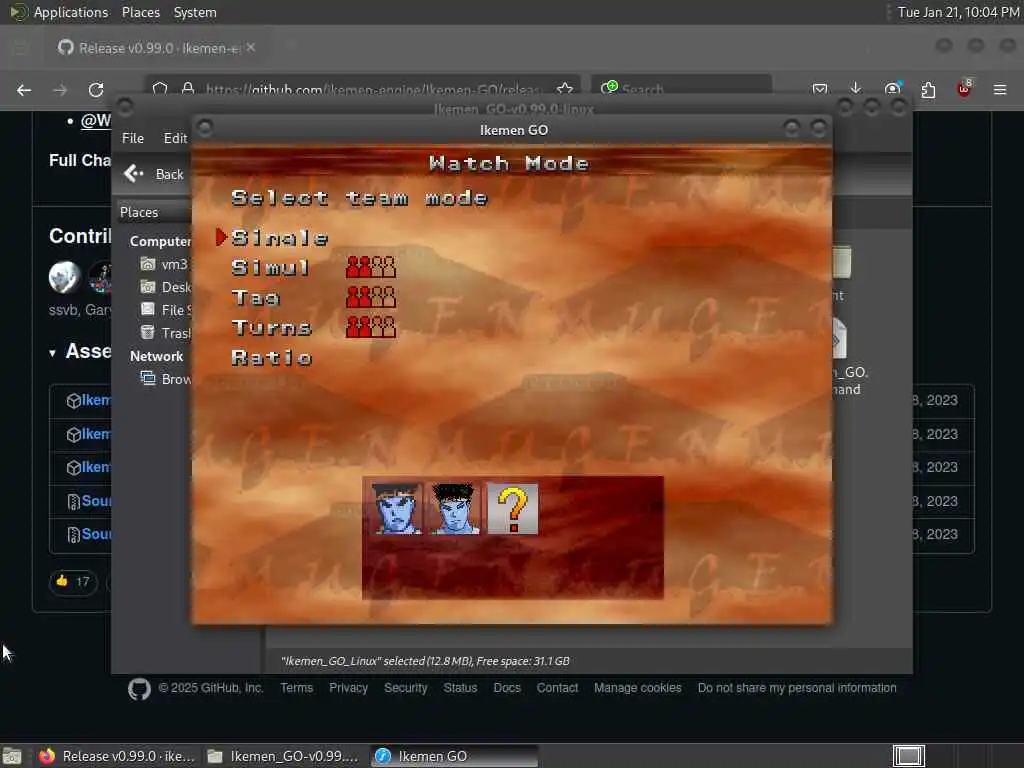Switch to Ikemen GO taskbar entry
This screenshot has height=768, width=1024.
click(x=455, y=756)
